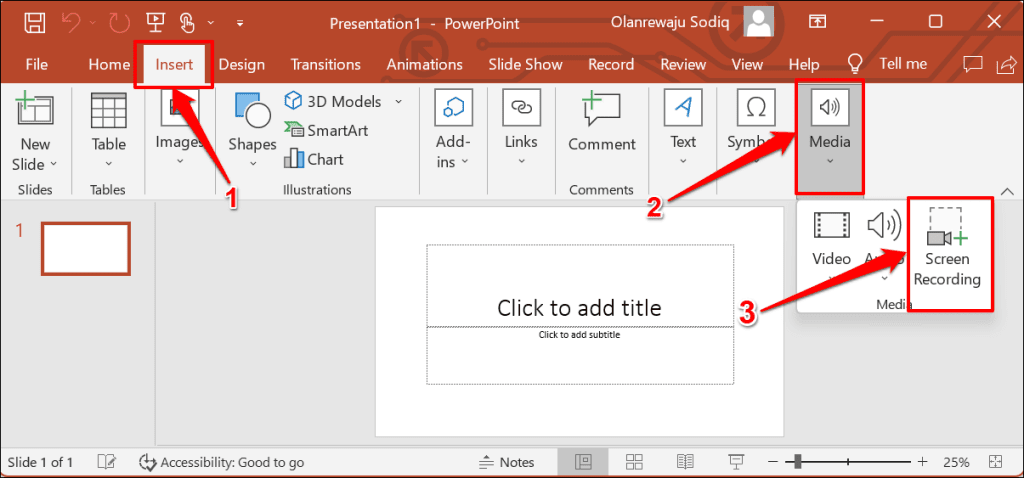Switch to the Slide Show tab
This screenshot has width=1024, height=478.
click(525, 65)
